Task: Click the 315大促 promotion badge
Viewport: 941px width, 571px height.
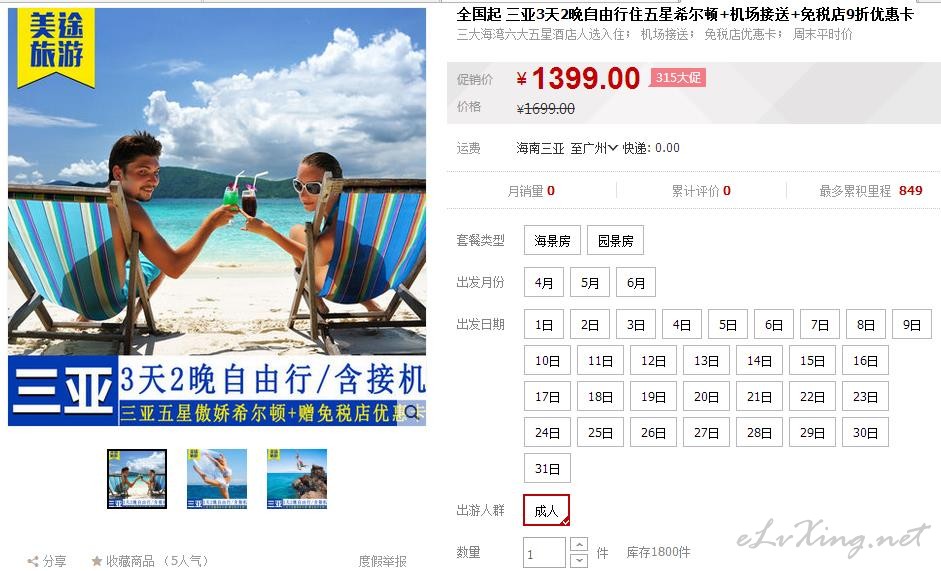Action: (678, 77)
